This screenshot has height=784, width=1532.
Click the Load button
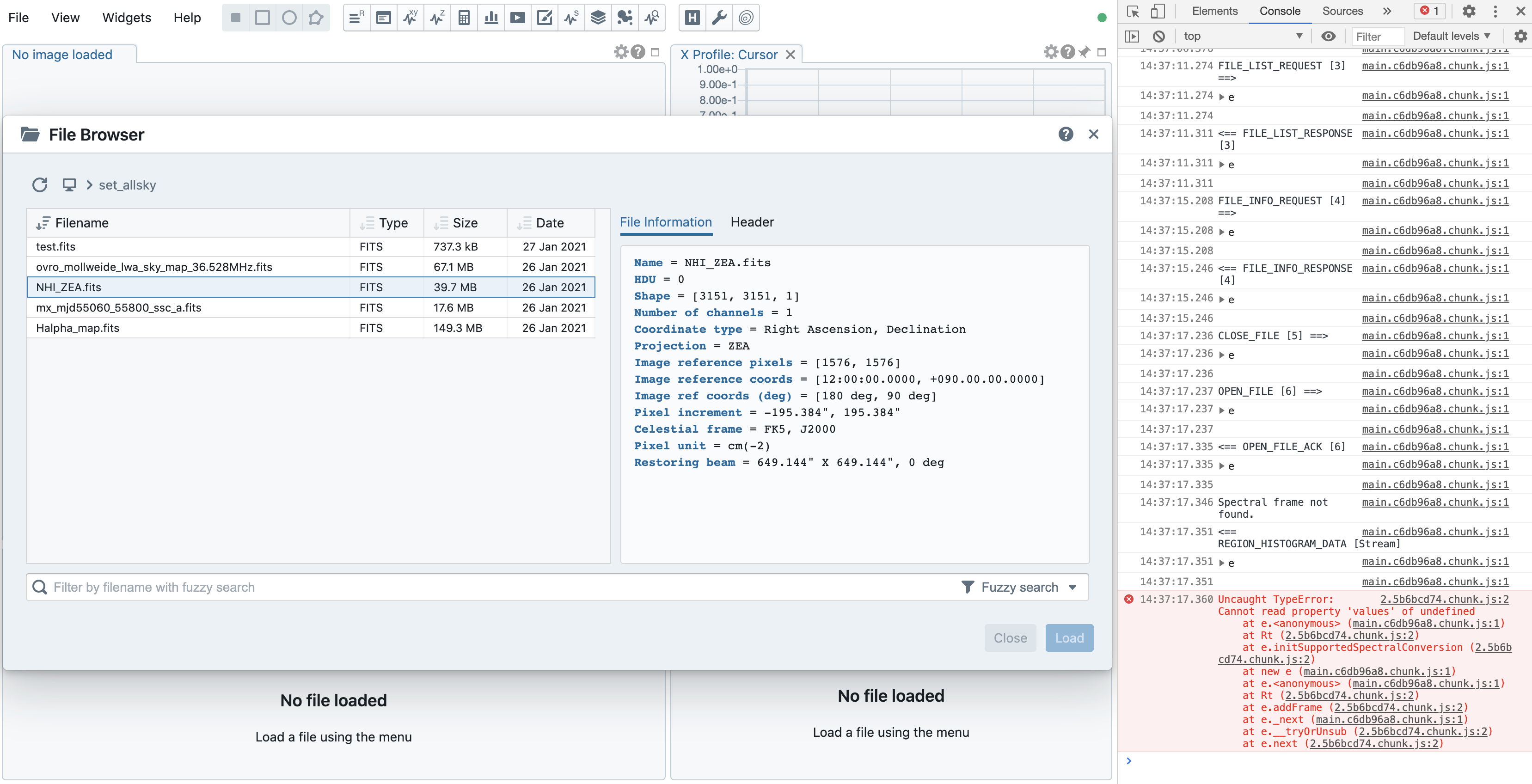[1069, 637]
